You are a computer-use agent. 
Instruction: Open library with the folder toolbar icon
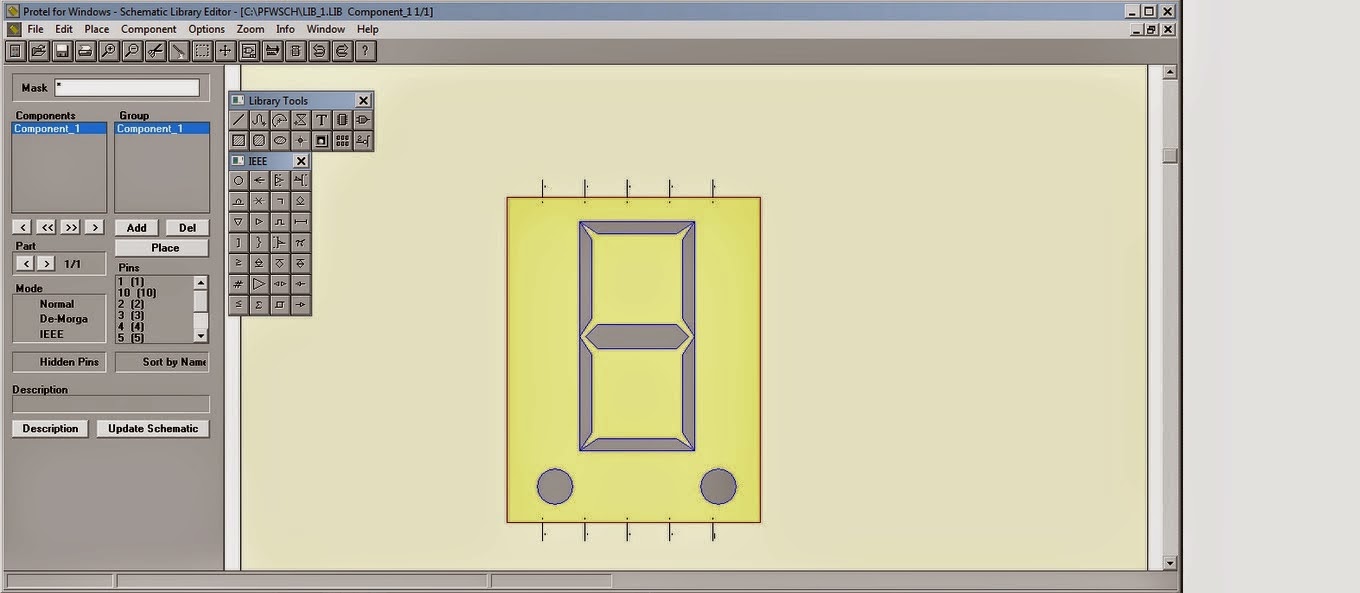[38, 51]
